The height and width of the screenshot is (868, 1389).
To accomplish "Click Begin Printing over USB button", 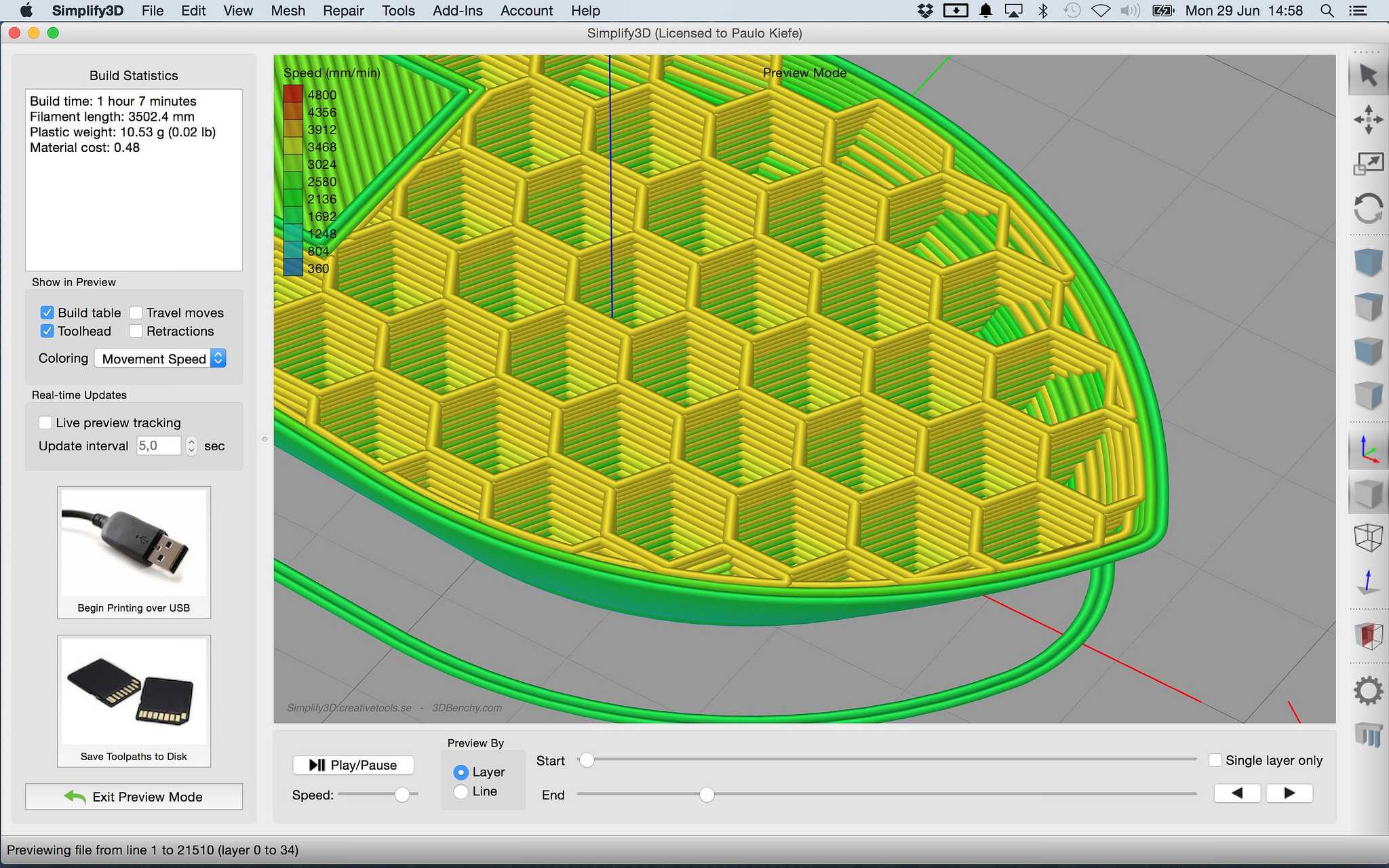I will 134,551.
